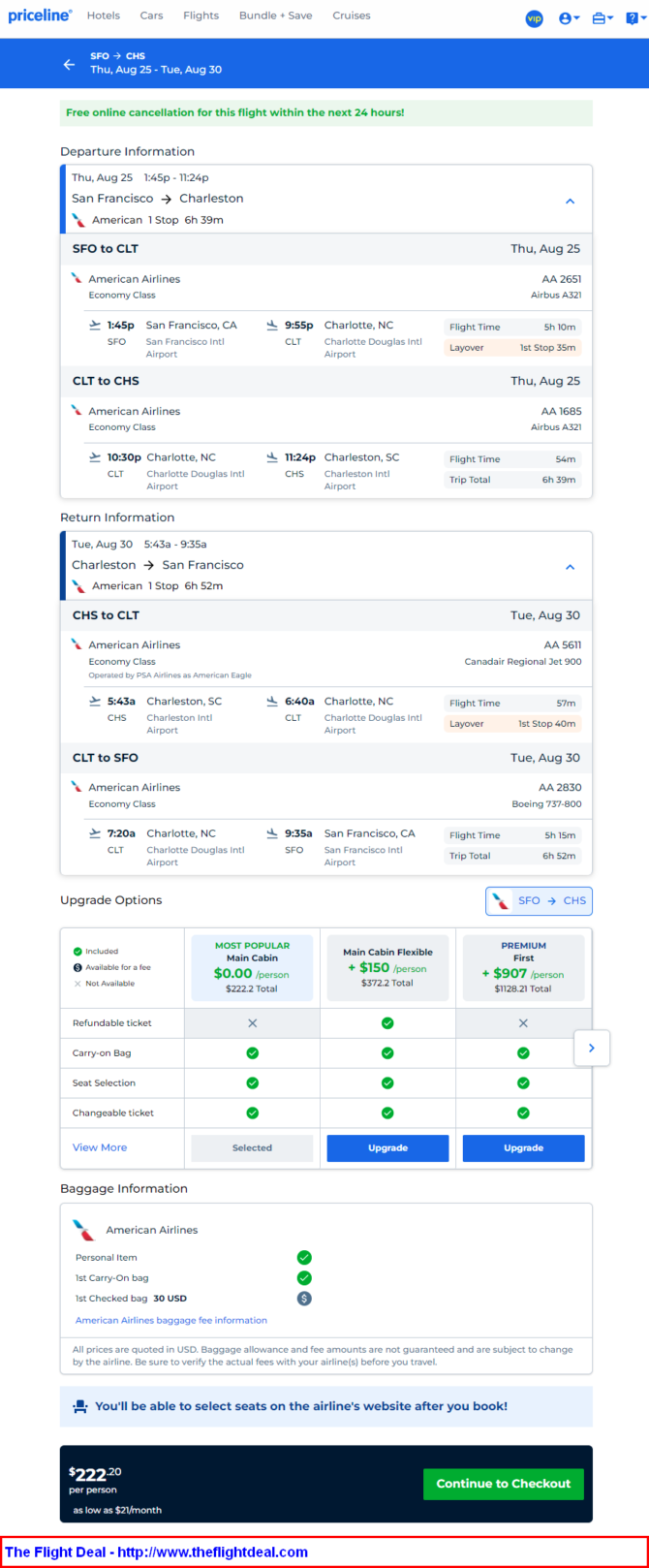This screenshot has height=1568, width=649.
Task: Click the takeoff icon beside 5:43a
Action: point(95,702)
